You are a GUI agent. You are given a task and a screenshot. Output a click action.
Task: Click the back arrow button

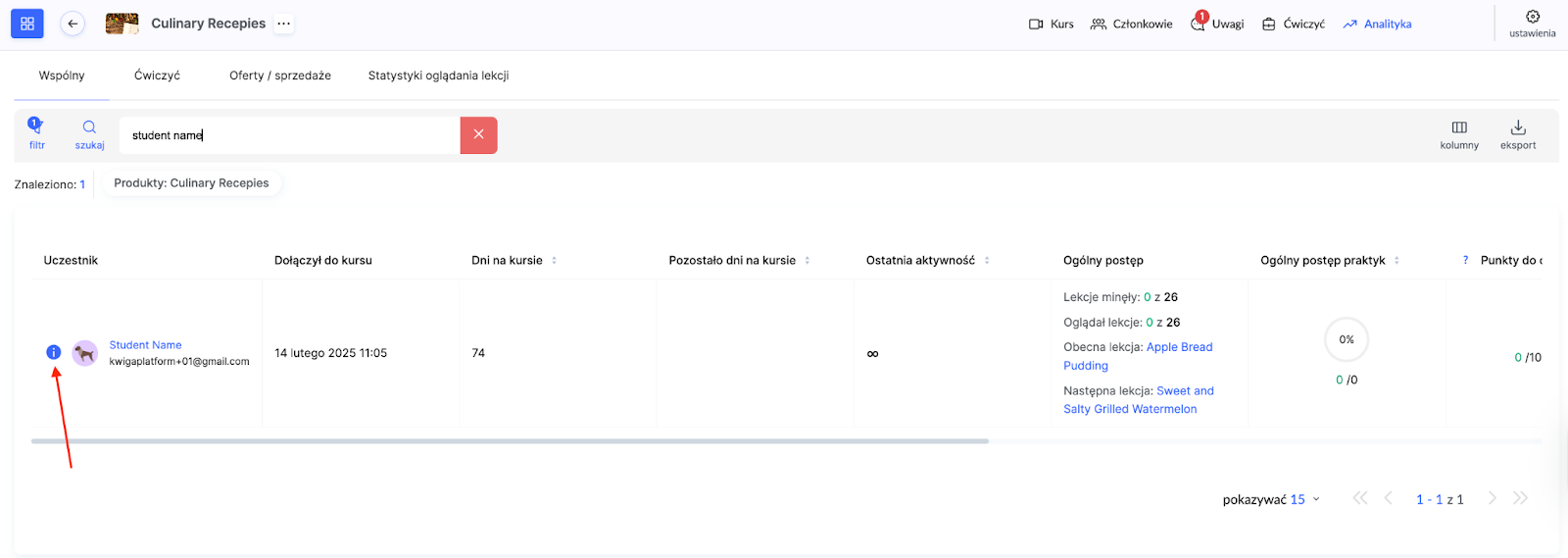click(73, 24)
